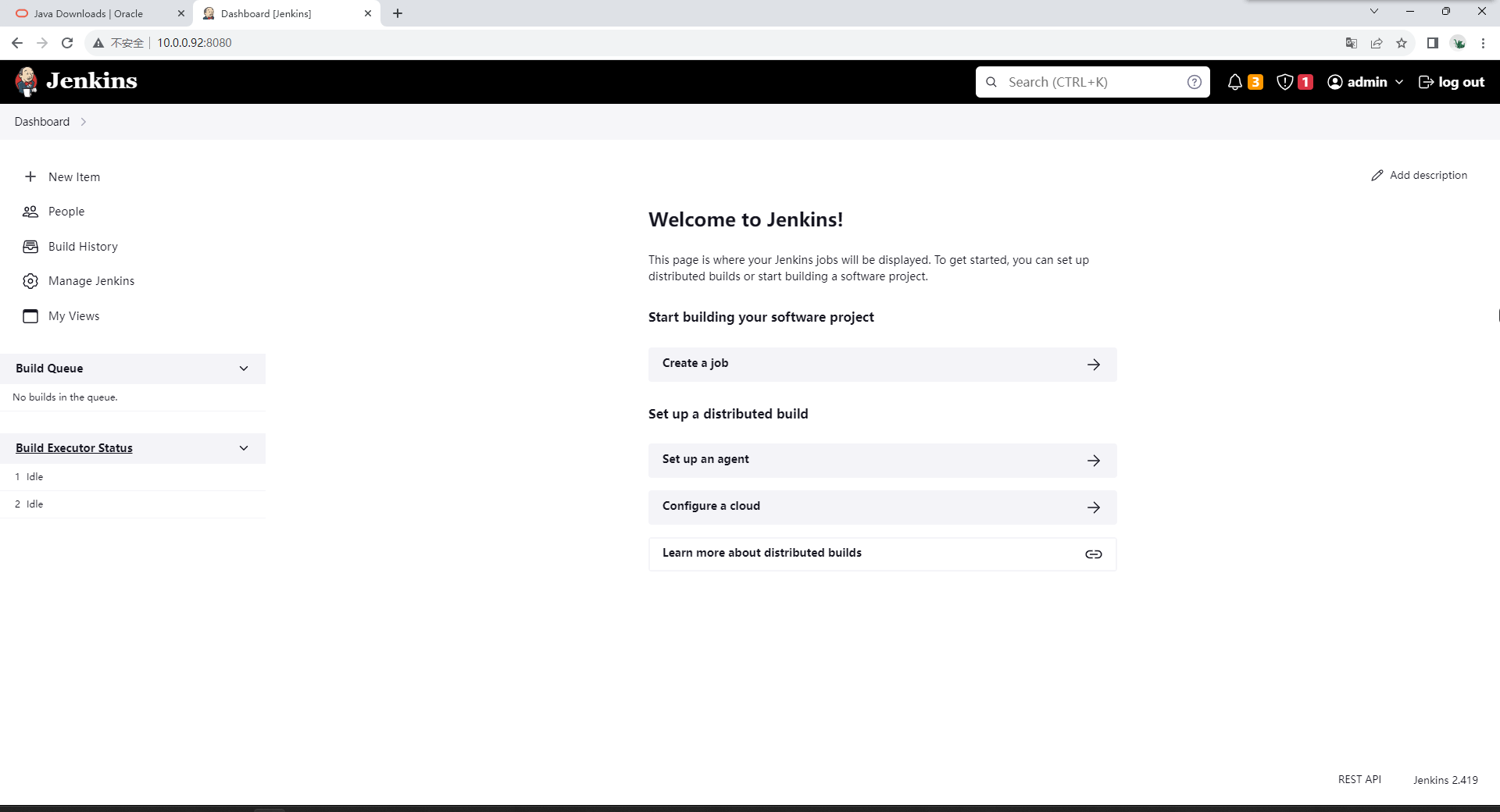Click the Jenkins title text in header

point(91,81)
